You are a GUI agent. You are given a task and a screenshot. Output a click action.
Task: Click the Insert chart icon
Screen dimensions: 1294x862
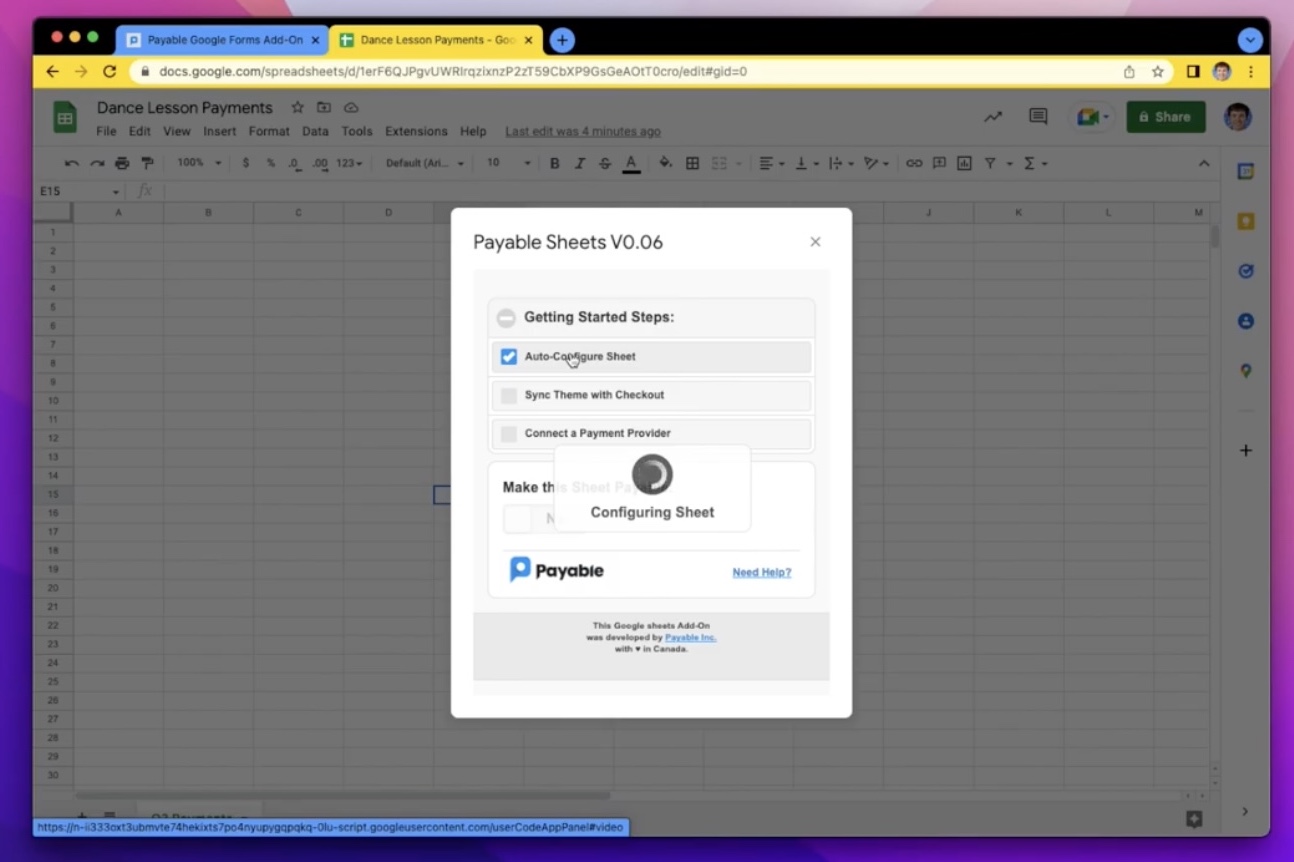[963, 162]
